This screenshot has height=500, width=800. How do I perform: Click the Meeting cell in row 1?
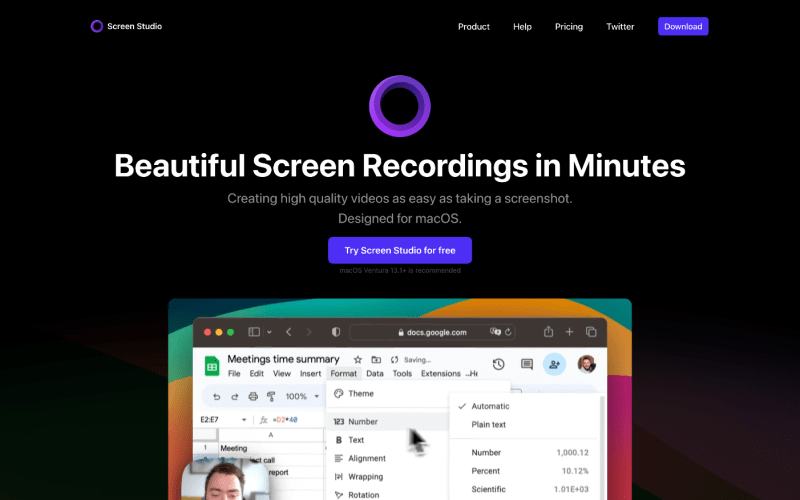point(271,448)
